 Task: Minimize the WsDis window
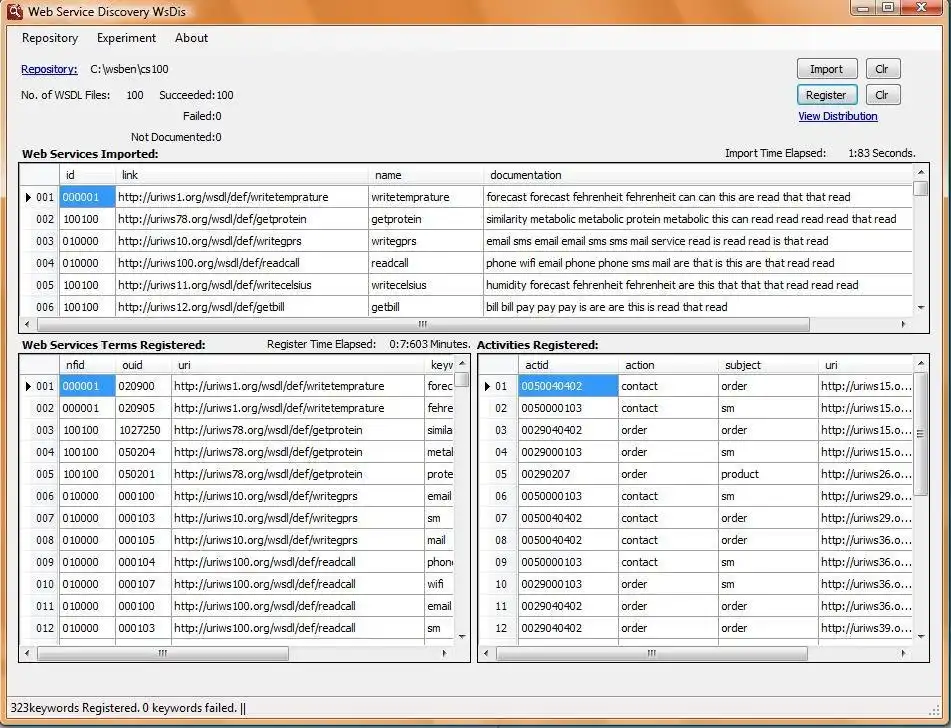[864, 7]
